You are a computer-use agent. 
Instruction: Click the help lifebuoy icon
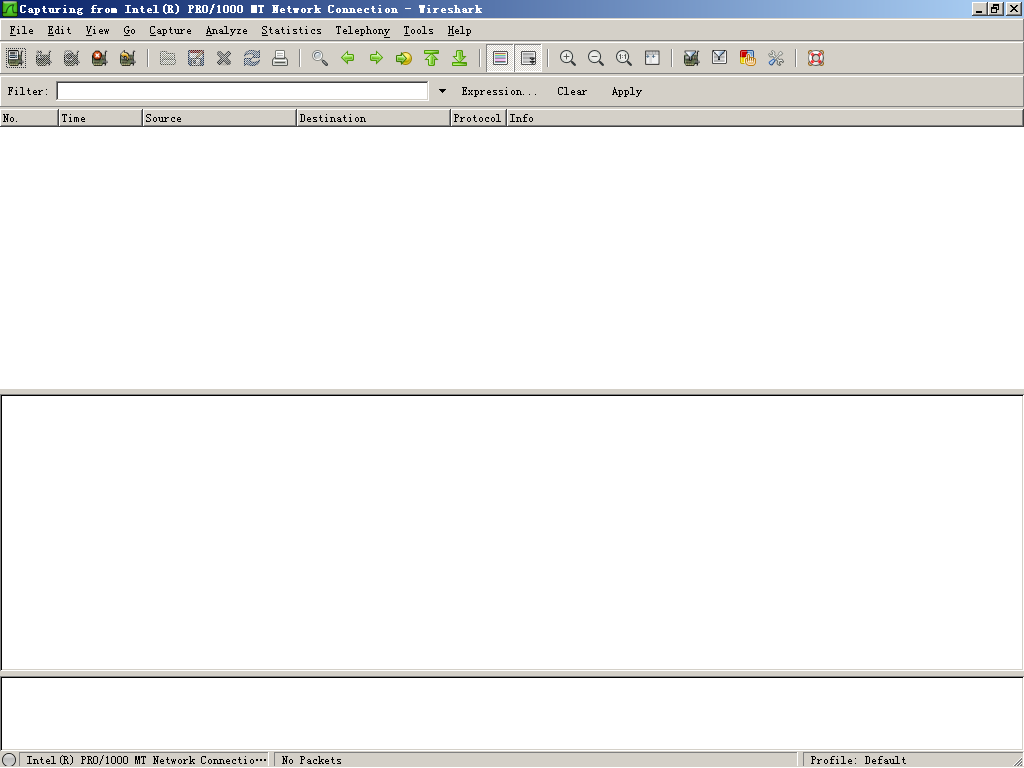pyautogui.click(x=816, y=58)
